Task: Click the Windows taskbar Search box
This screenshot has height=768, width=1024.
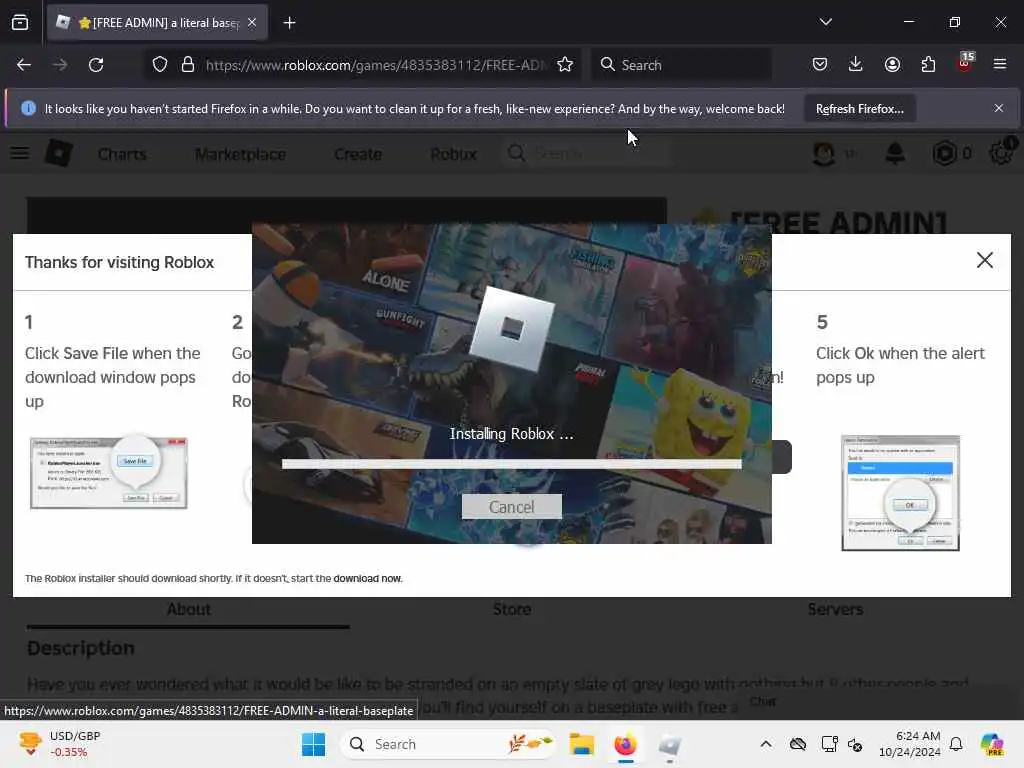Action: [x=447, y=744]
